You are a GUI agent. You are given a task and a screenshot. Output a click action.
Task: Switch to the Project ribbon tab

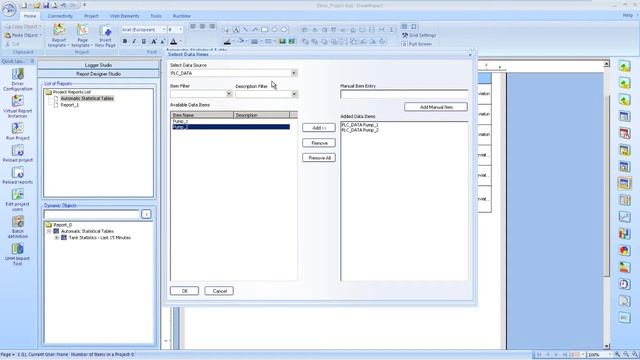tap(91, 16)
